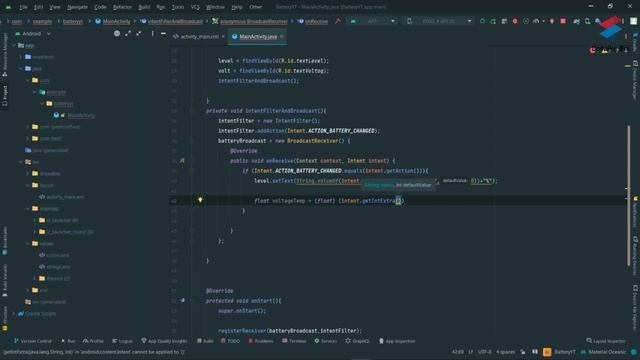Select strings.xml in values folder
The width and height of the screenshot is (640, 360).
(x=58, y=267)
